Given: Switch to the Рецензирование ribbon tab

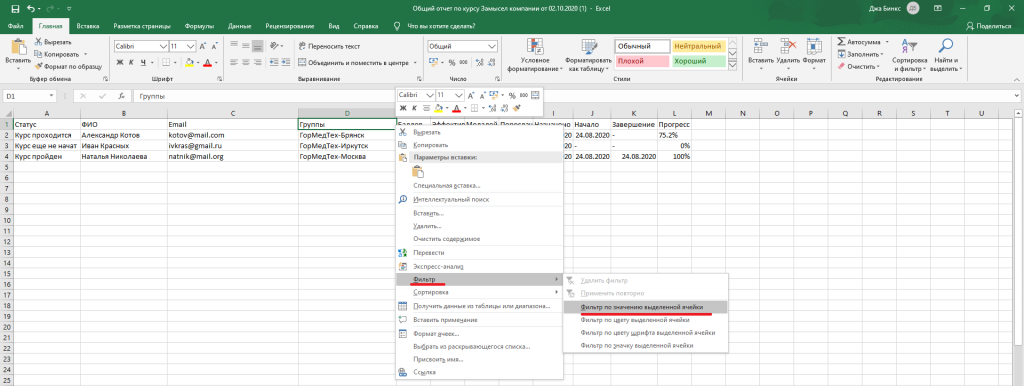Looking at the screenshot, I should pos(290,26).
